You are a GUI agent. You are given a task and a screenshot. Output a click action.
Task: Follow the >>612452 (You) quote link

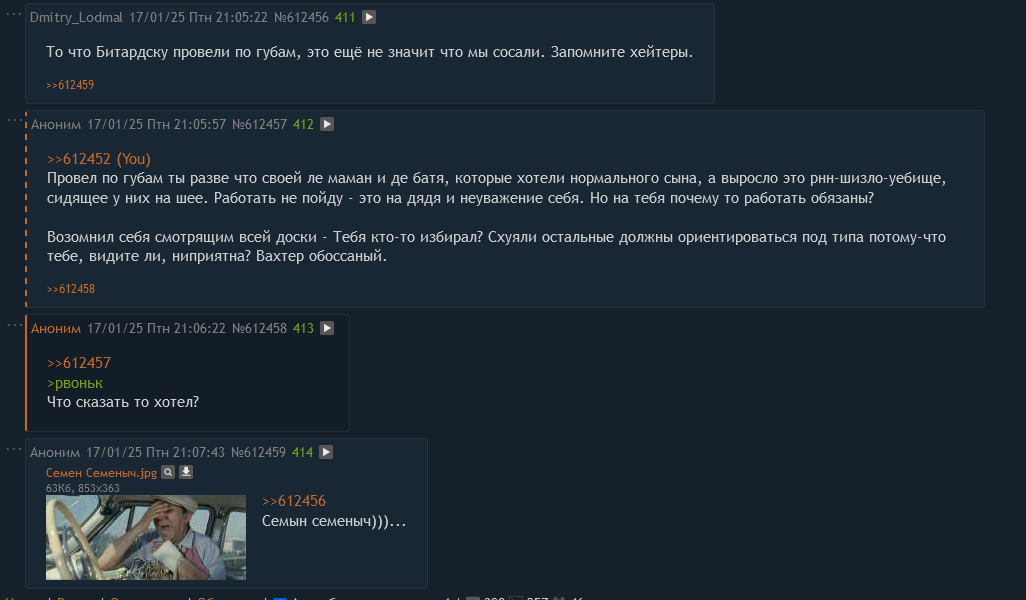coord(99,159)
